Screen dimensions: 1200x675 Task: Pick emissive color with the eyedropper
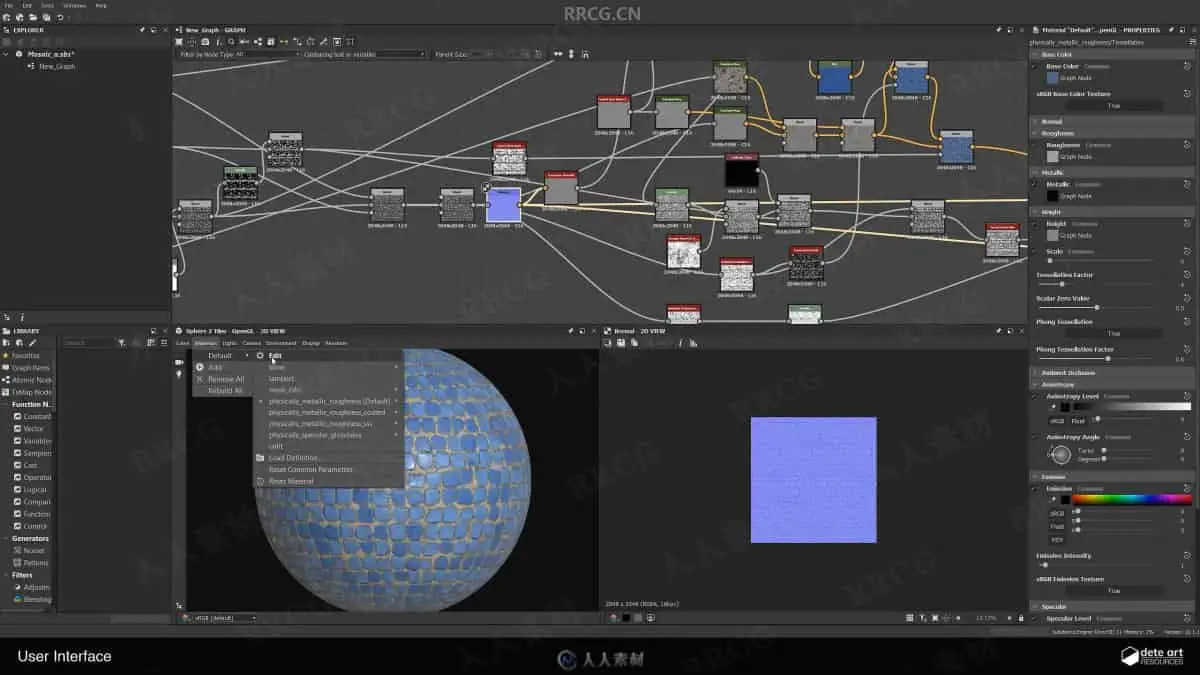click(x=1052, y=499)
